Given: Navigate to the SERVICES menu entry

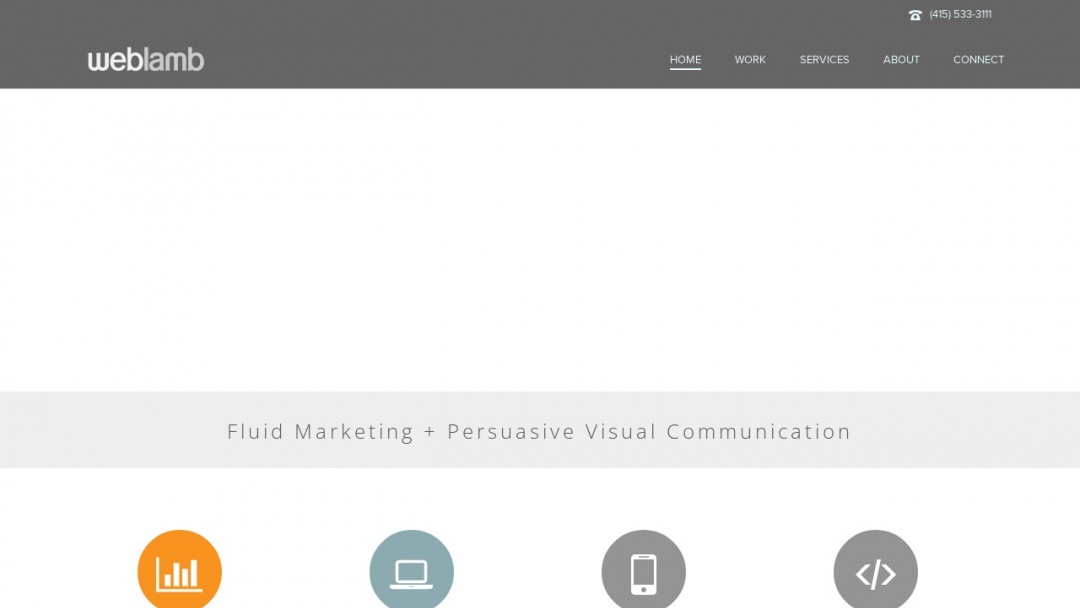Looking at the screenshot, I should [824, 59].
